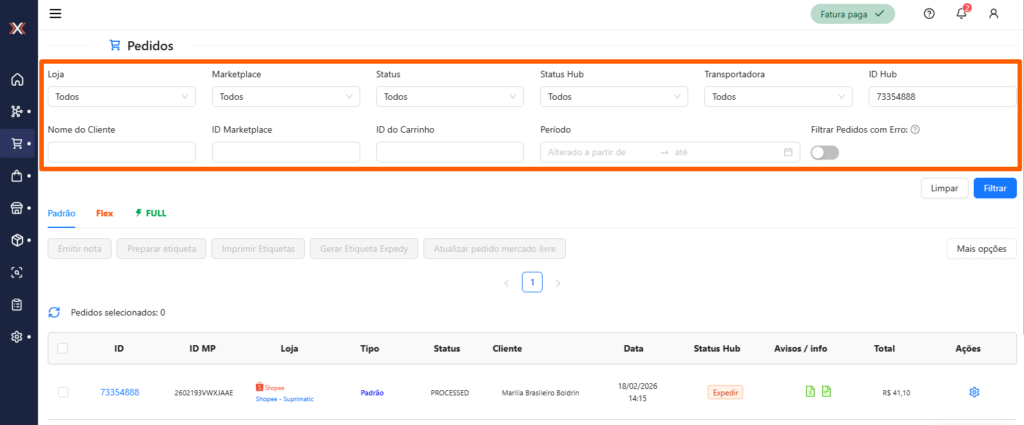This screenshot has height=425, width=1024.
Task: Open the order actions gear in Ações column
Action: pos(974,392)
